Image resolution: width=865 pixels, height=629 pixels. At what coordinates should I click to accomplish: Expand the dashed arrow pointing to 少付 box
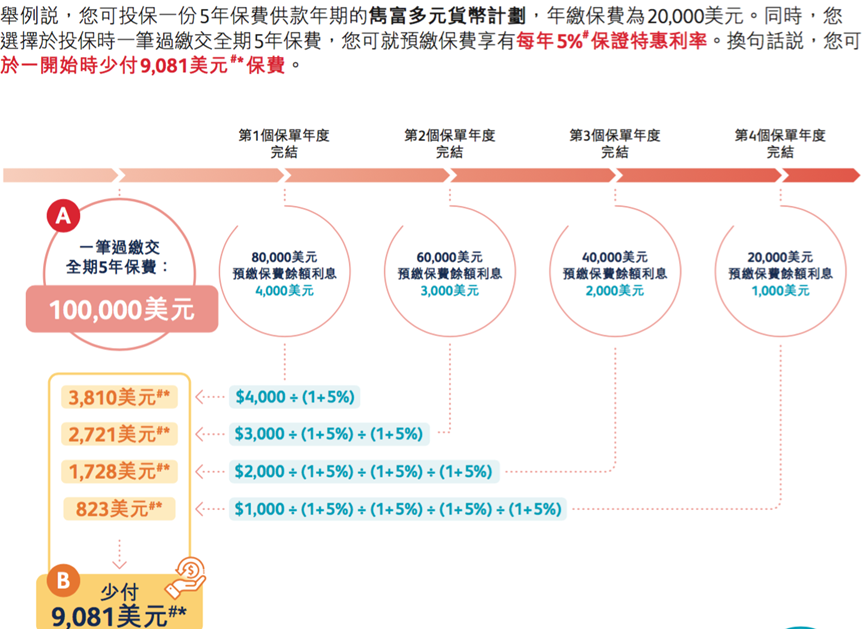(119, 558)
